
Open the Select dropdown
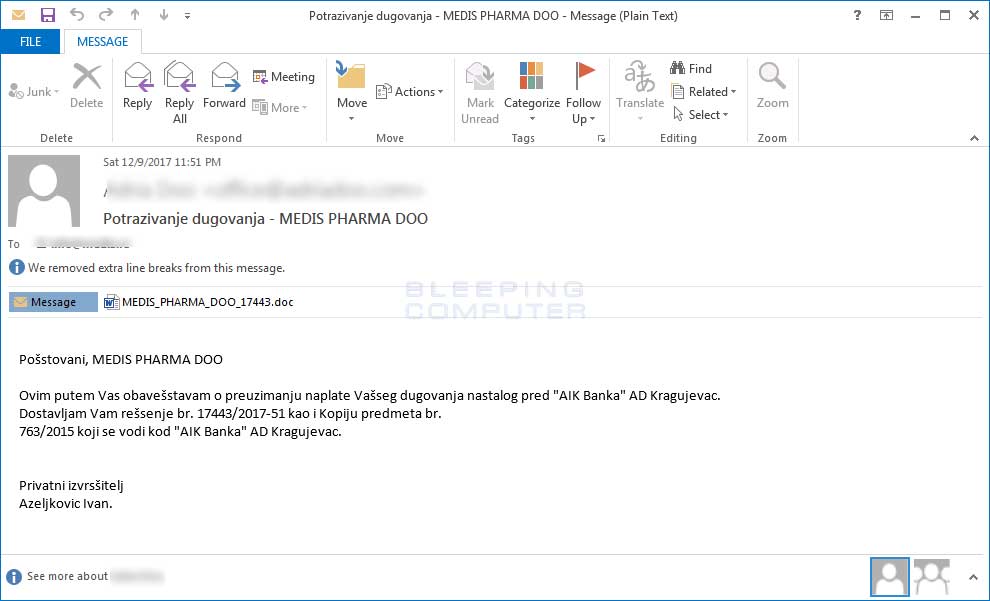point(701,114)
